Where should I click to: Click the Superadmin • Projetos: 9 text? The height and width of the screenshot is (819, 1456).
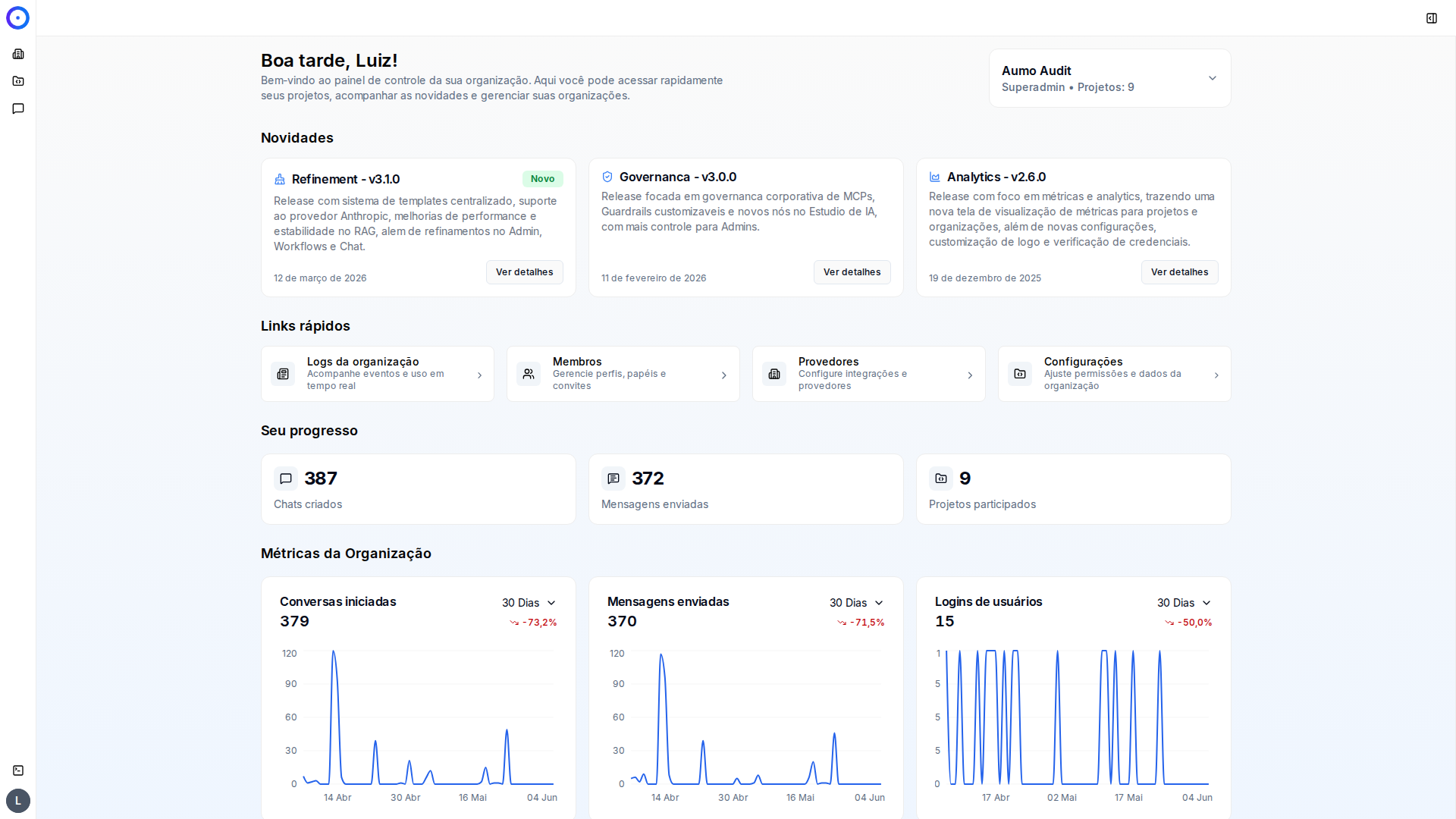[1068, 87]
